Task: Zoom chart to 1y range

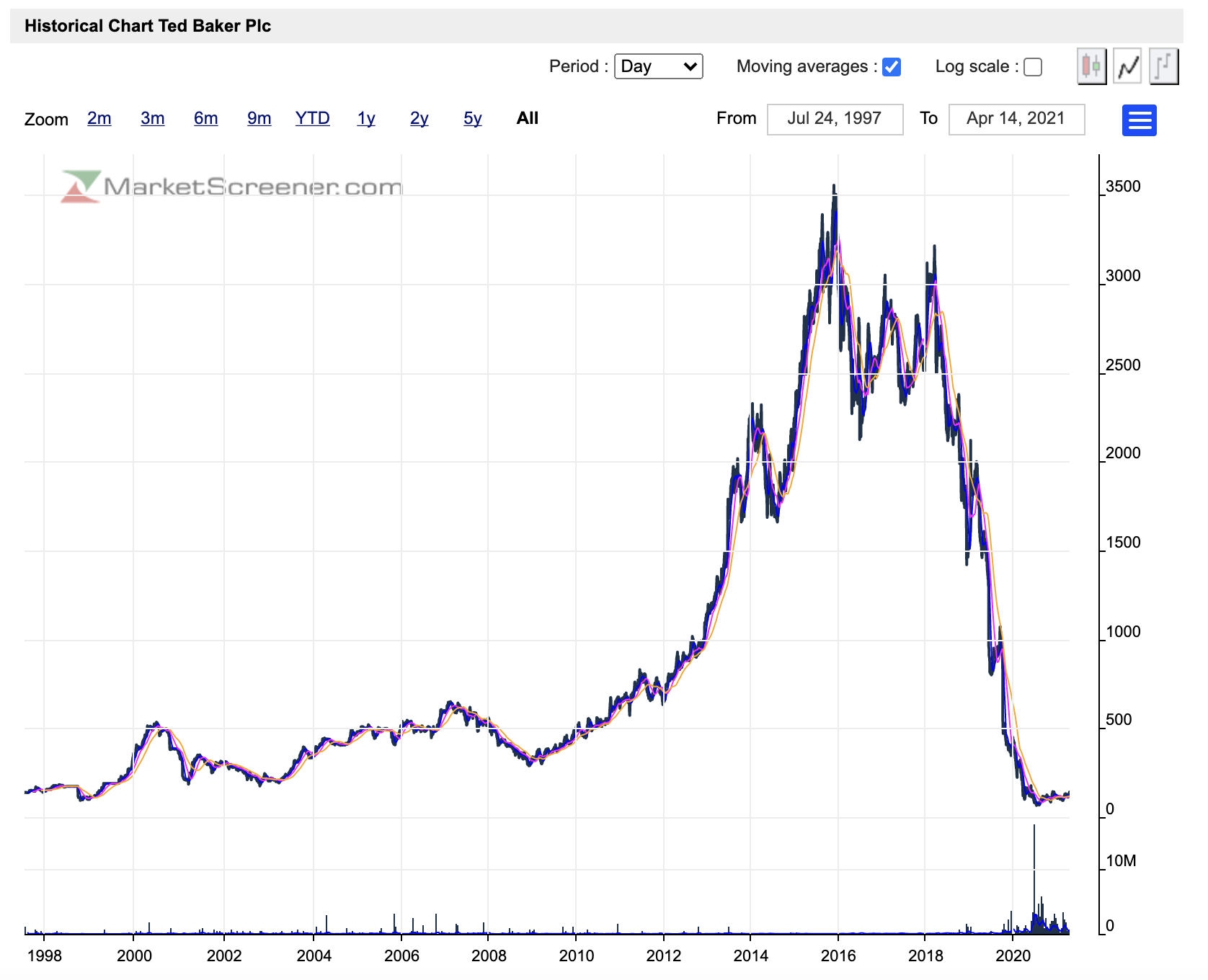Action: coord(366,118)
